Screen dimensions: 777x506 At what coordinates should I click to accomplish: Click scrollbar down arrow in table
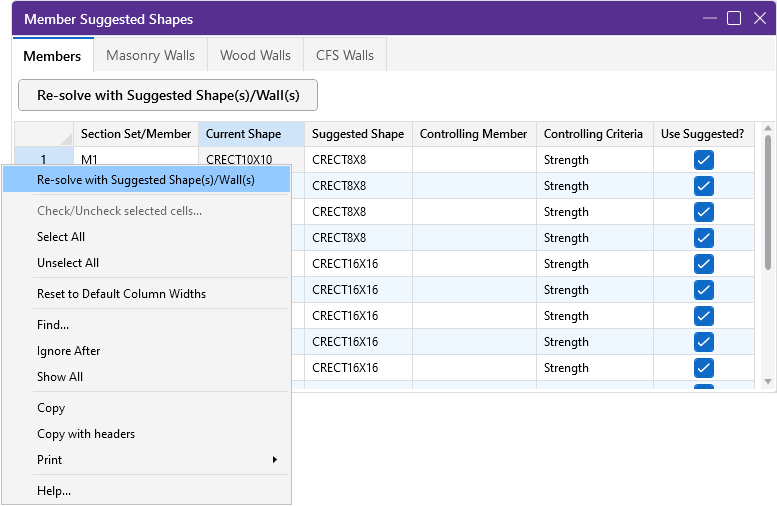767,382
